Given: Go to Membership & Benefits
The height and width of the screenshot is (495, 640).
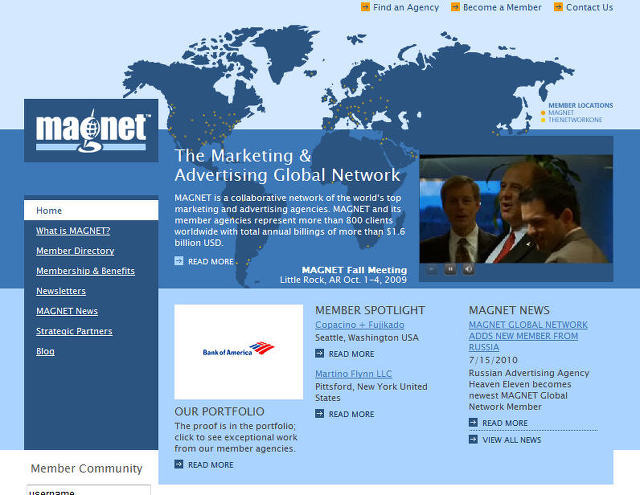Looking at the screenshot, I should coord(85,271).
